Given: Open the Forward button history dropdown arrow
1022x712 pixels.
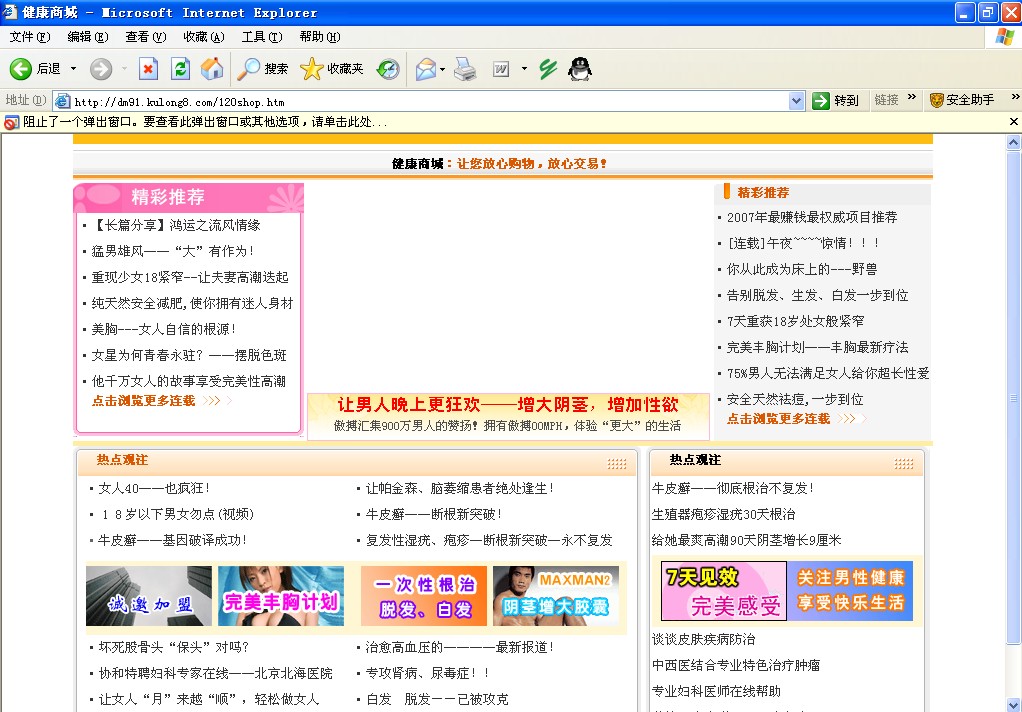Looking at the screenshot, I should point(124,68).
